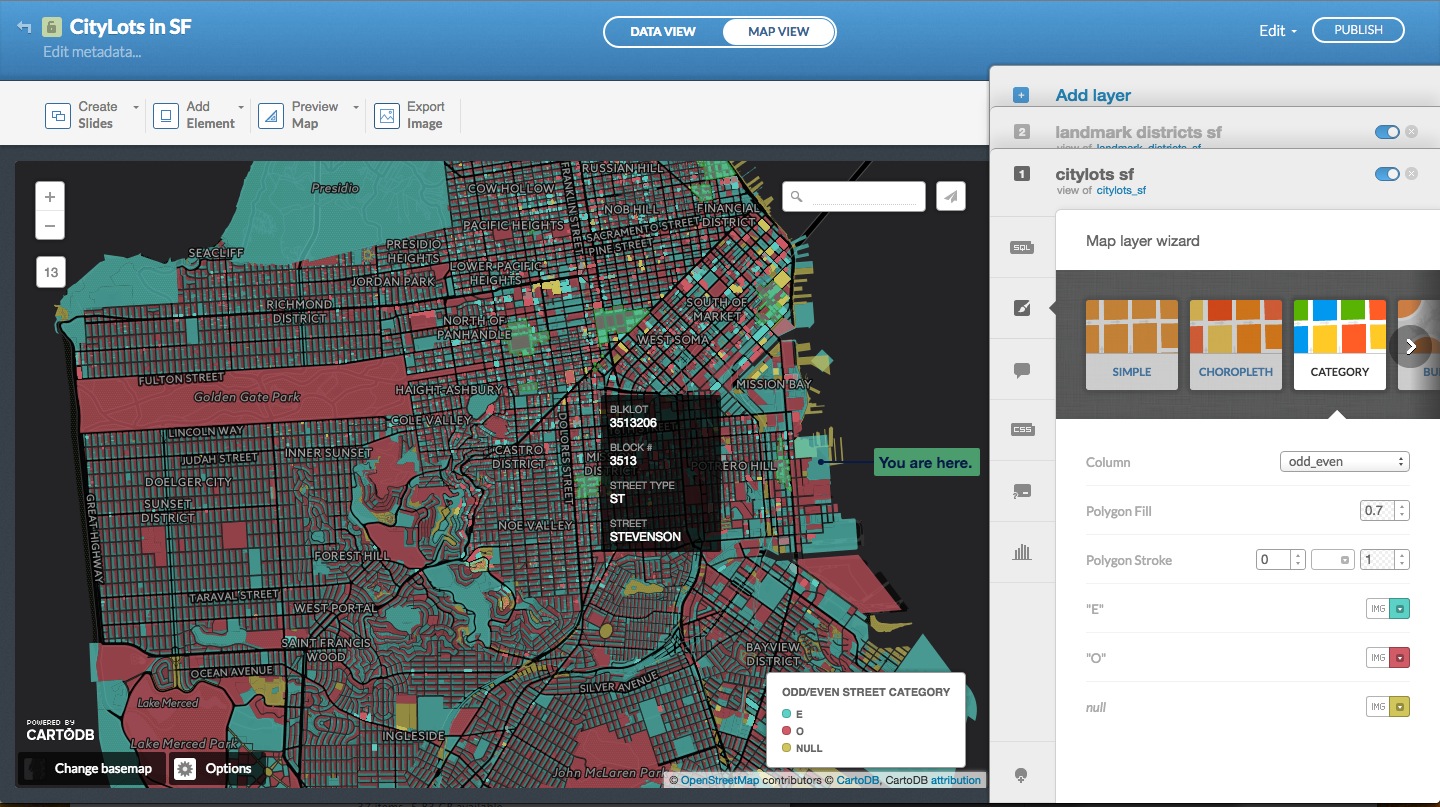Screen dimensions: 1440x807
Task: Click the layer 1 number badge
Action: [x=1021, y=174]
